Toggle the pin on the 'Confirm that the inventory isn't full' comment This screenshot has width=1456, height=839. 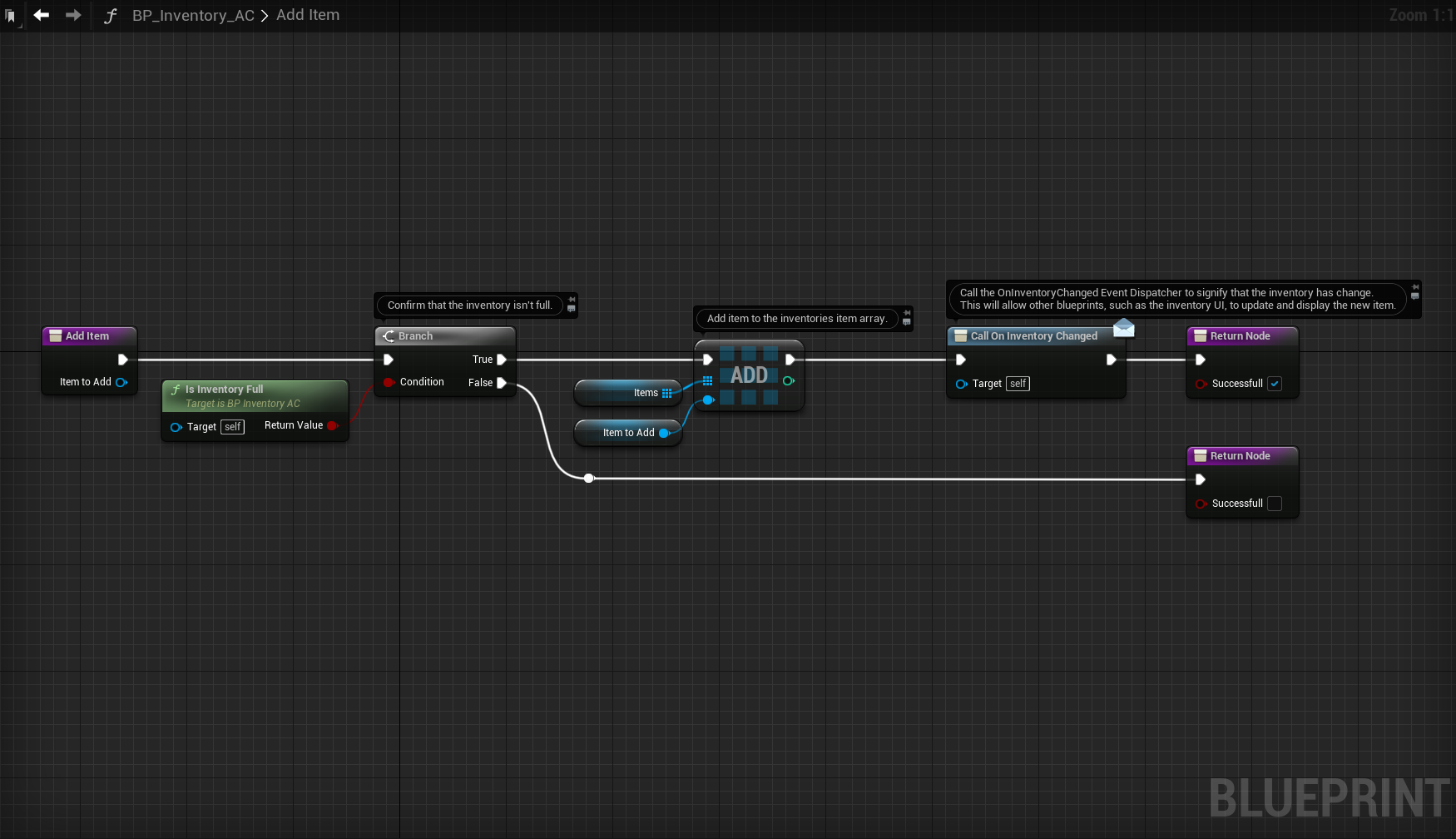coord(572,300)
